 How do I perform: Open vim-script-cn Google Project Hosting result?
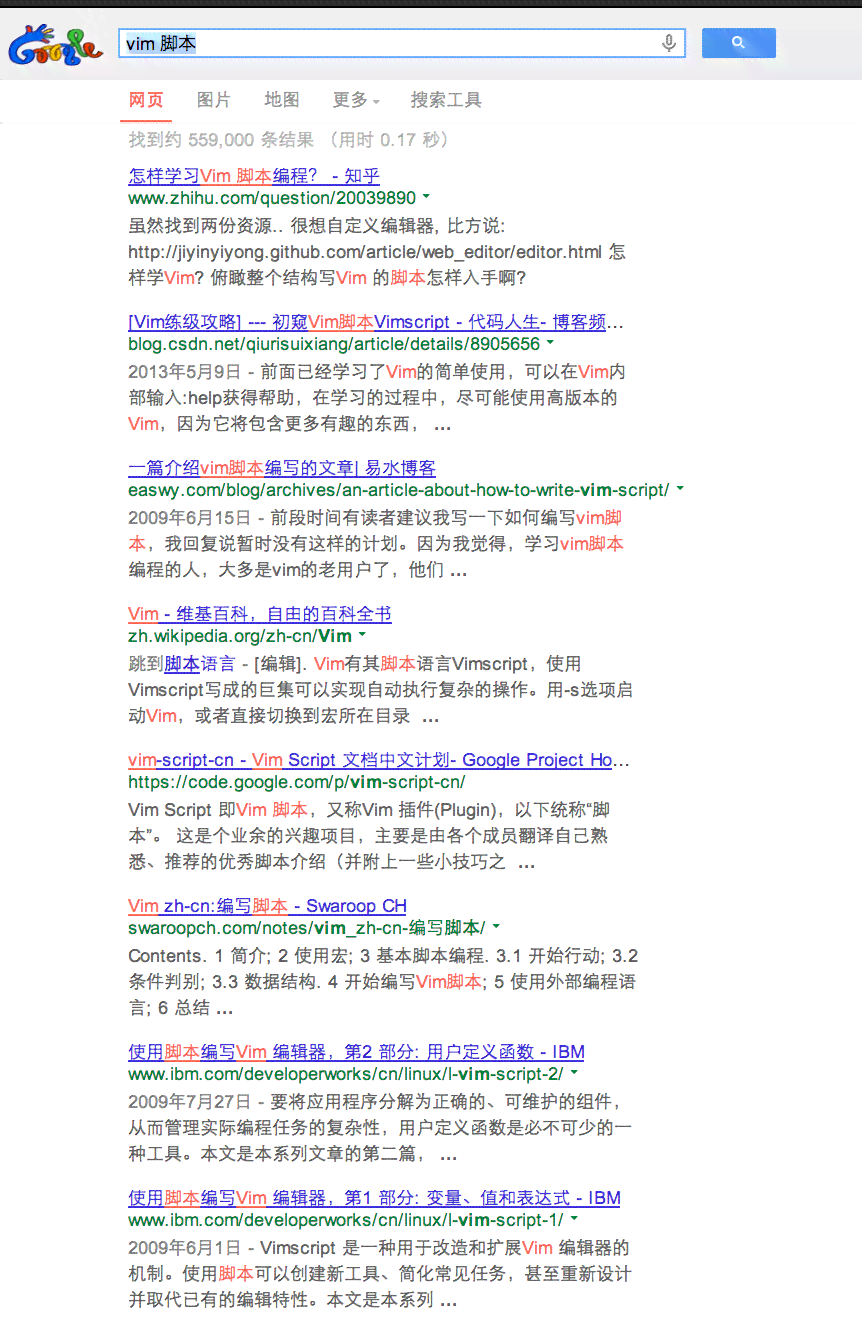point(379,760)
